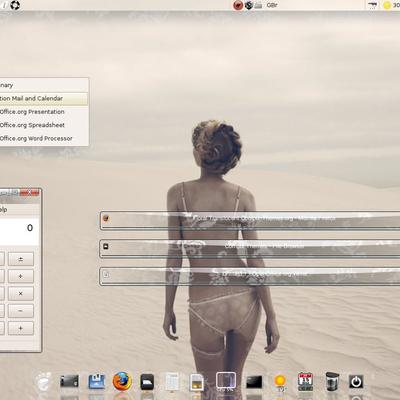Click the plus/minus (±) calculator button
Viewport: 400px width, 400px height.
[x=21, y=259]
